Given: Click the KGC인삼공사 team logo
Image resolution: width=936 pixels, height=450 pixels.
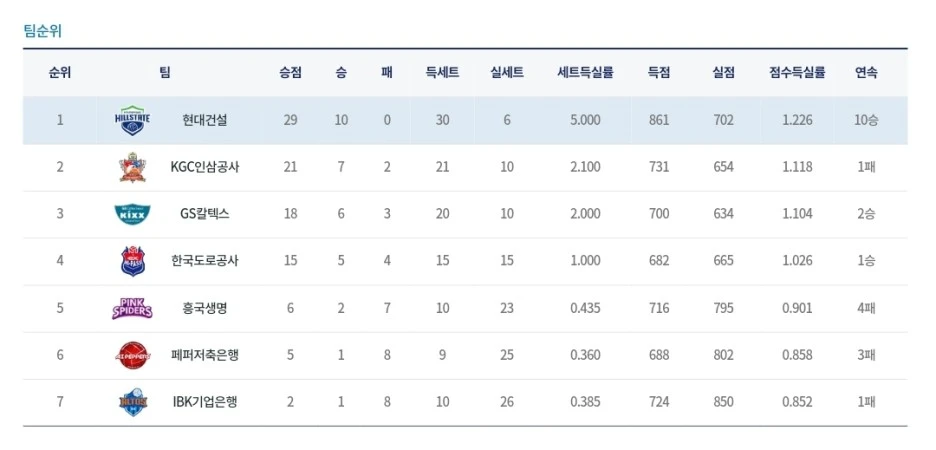Looking at the screenshot, I should point(132,167).
